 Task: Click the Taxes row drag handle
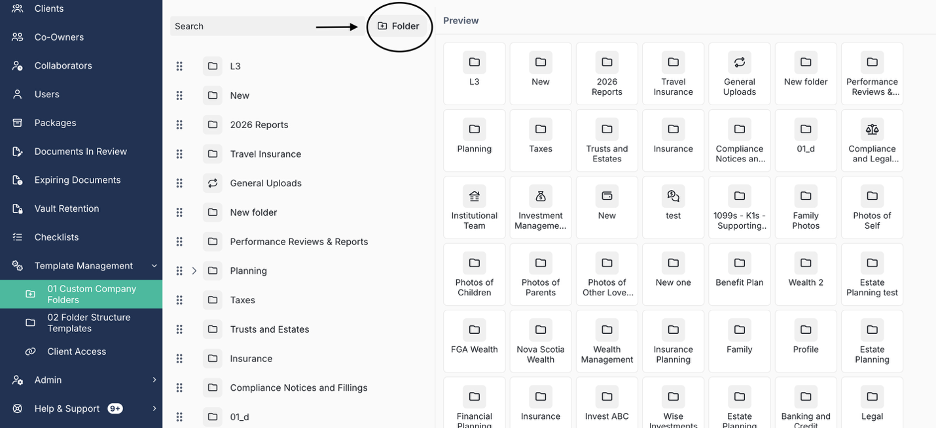[179, 300]
